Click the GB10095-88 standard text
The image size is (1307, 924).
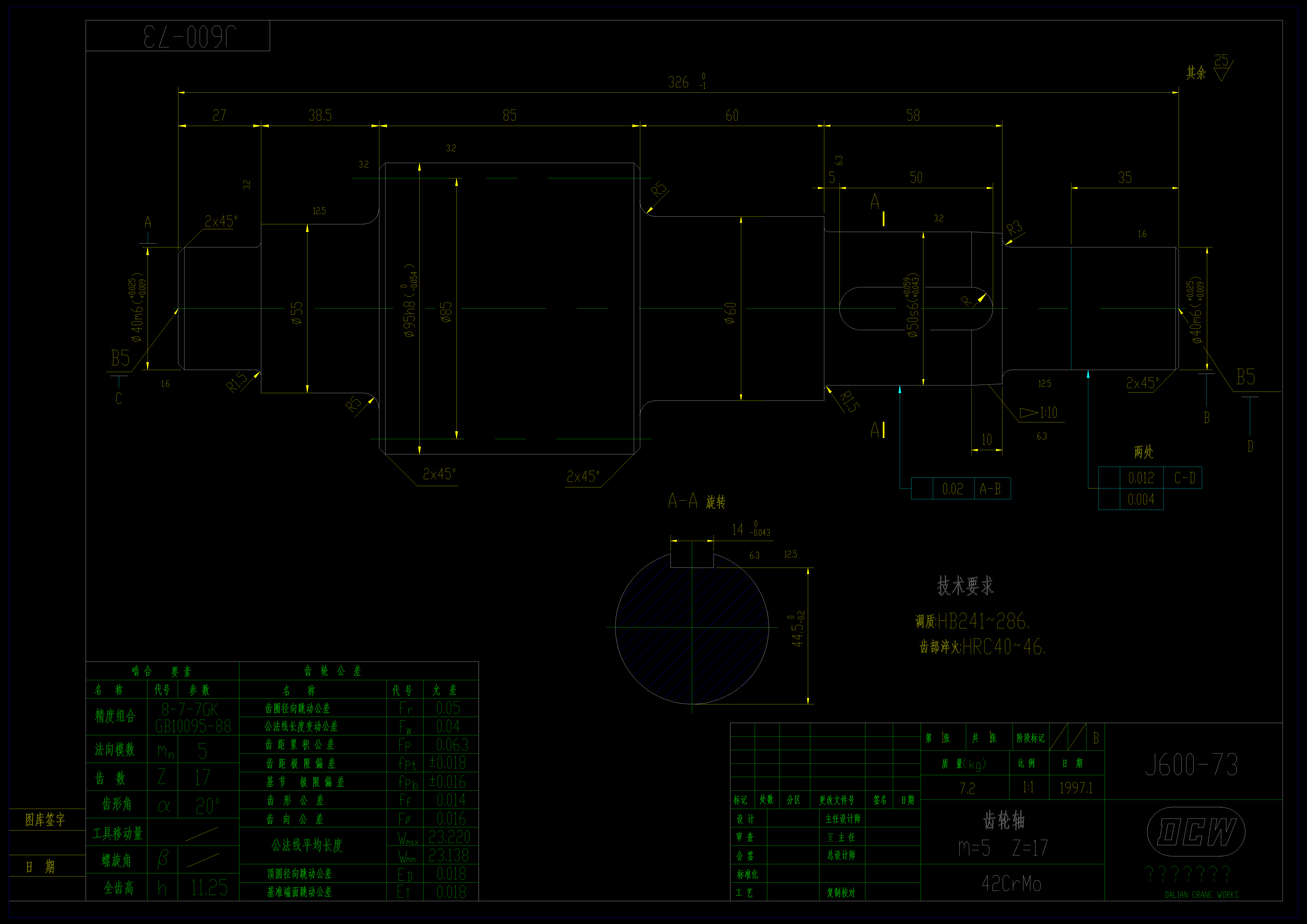193,727
